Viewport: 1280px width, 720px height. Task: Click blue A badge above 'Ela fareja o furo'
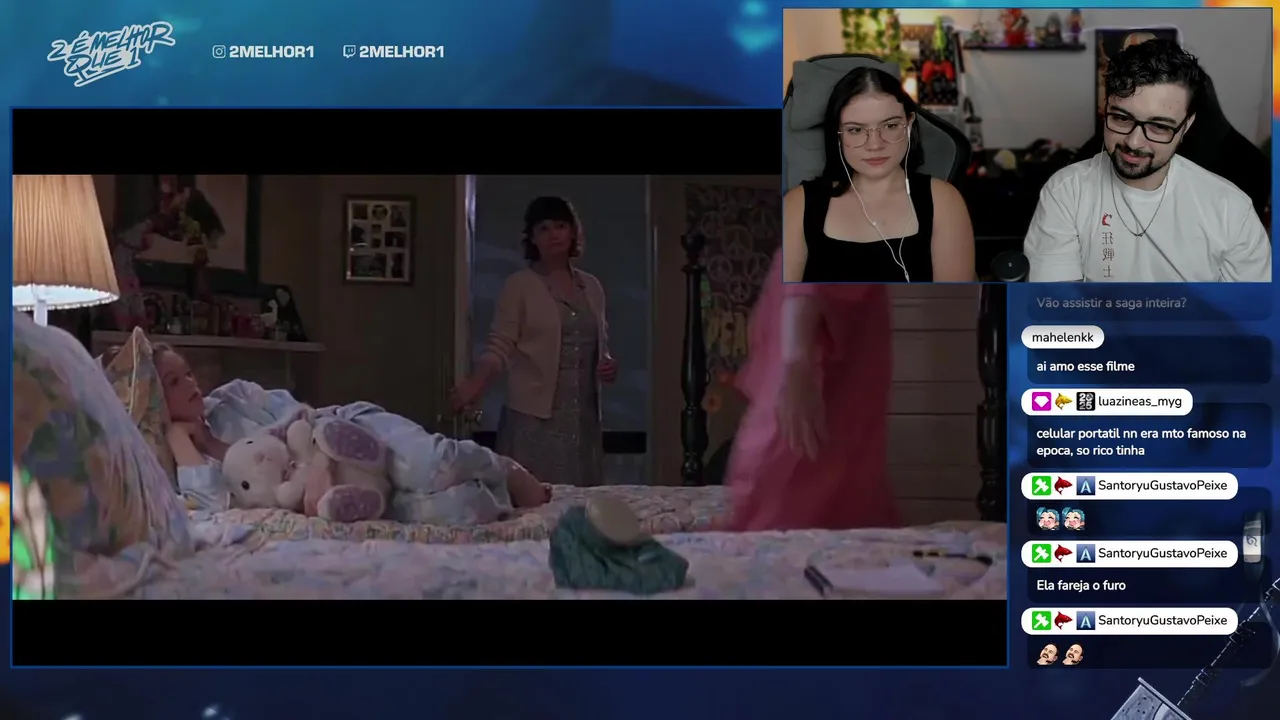(1085, 554)
